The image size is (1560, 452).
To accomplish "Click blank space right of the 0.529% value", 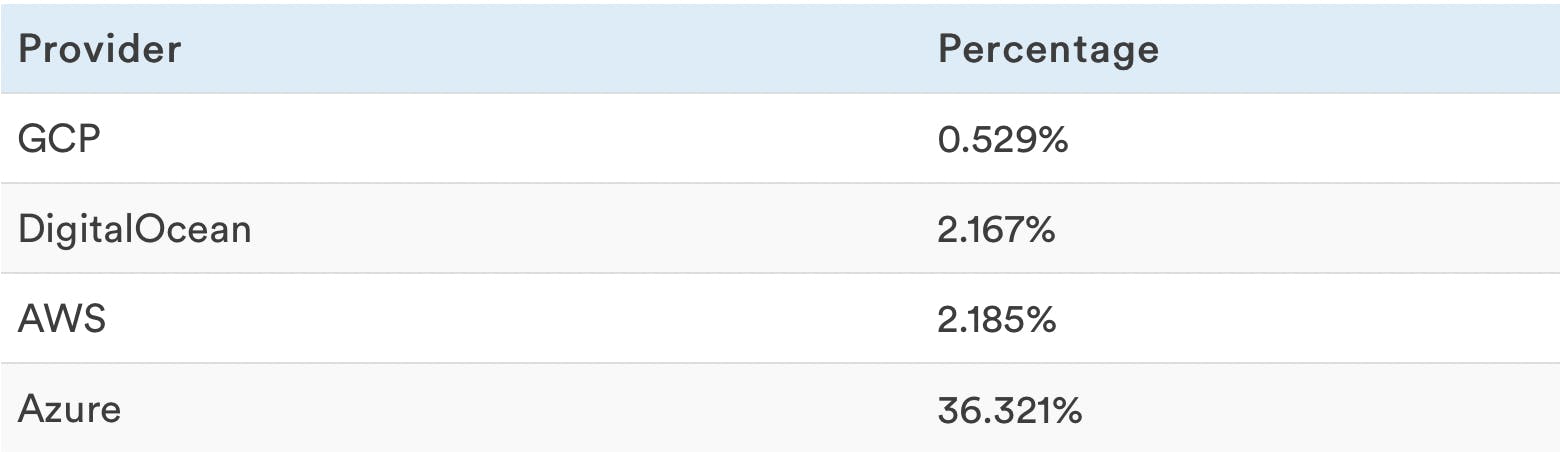I will point(1300,139).
